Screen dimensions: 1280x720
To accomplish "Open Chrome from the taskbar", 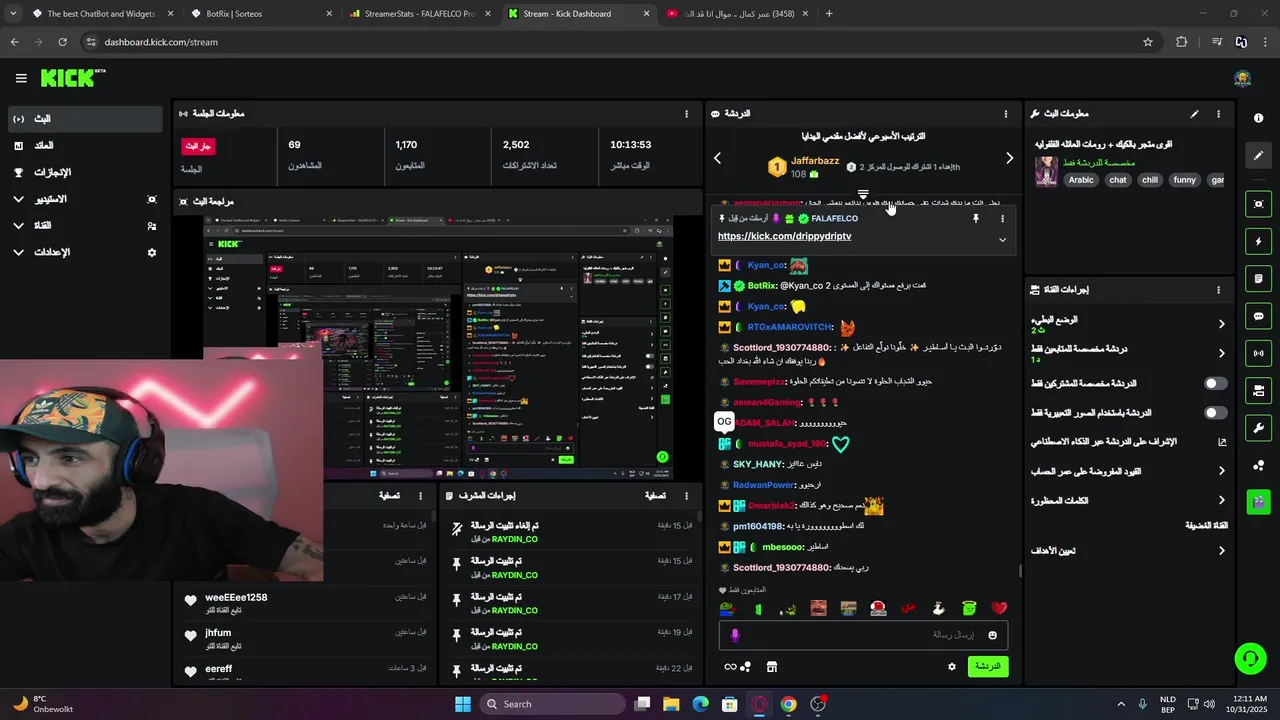I will (789, 704).
